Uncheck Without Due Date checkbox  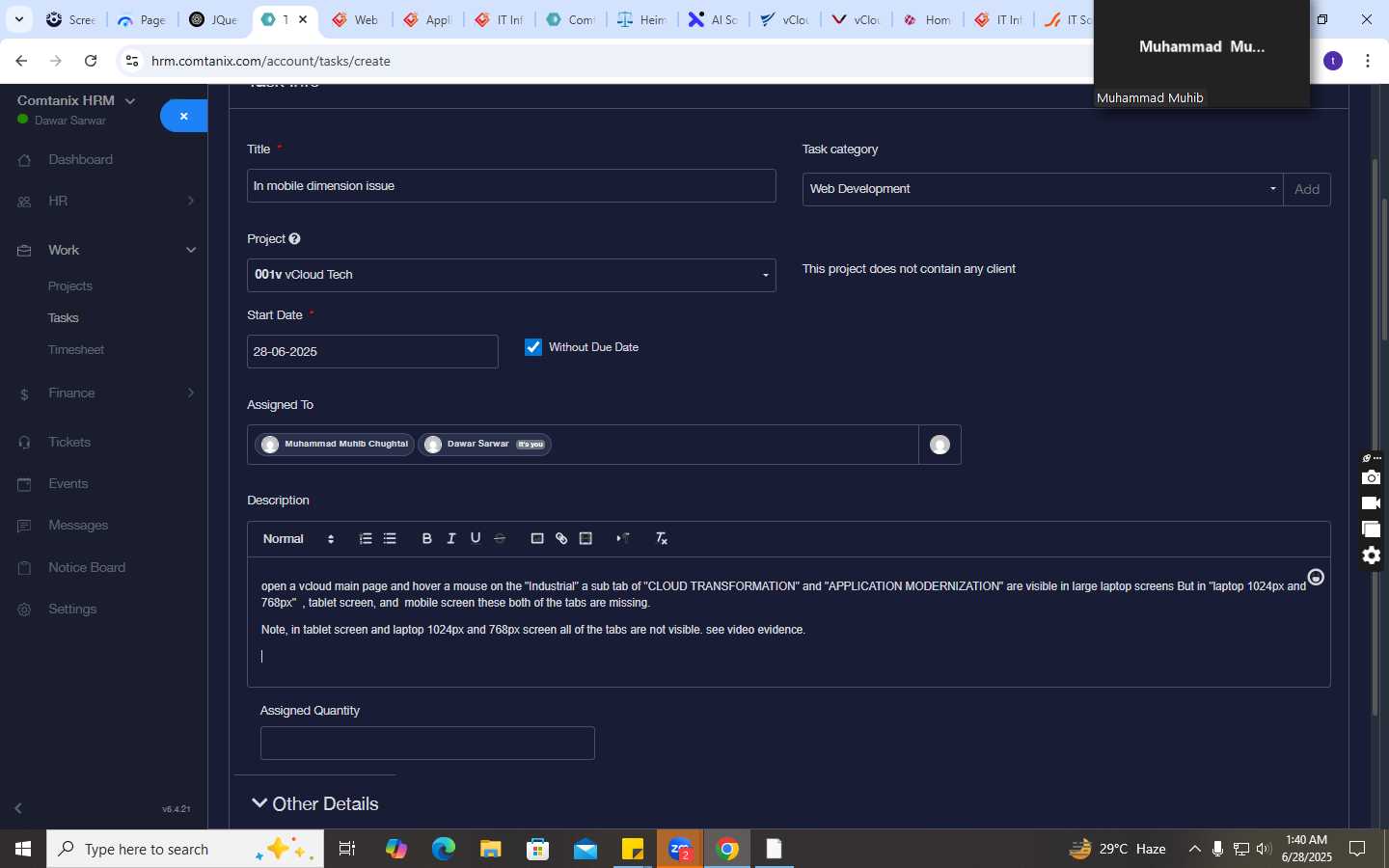533,347
